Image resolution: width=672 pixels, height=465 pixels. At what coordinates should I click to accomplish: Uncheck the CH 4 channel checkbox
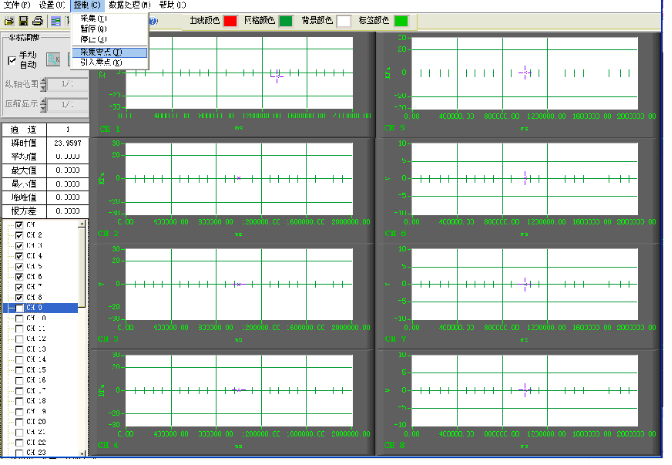(19, 256)
